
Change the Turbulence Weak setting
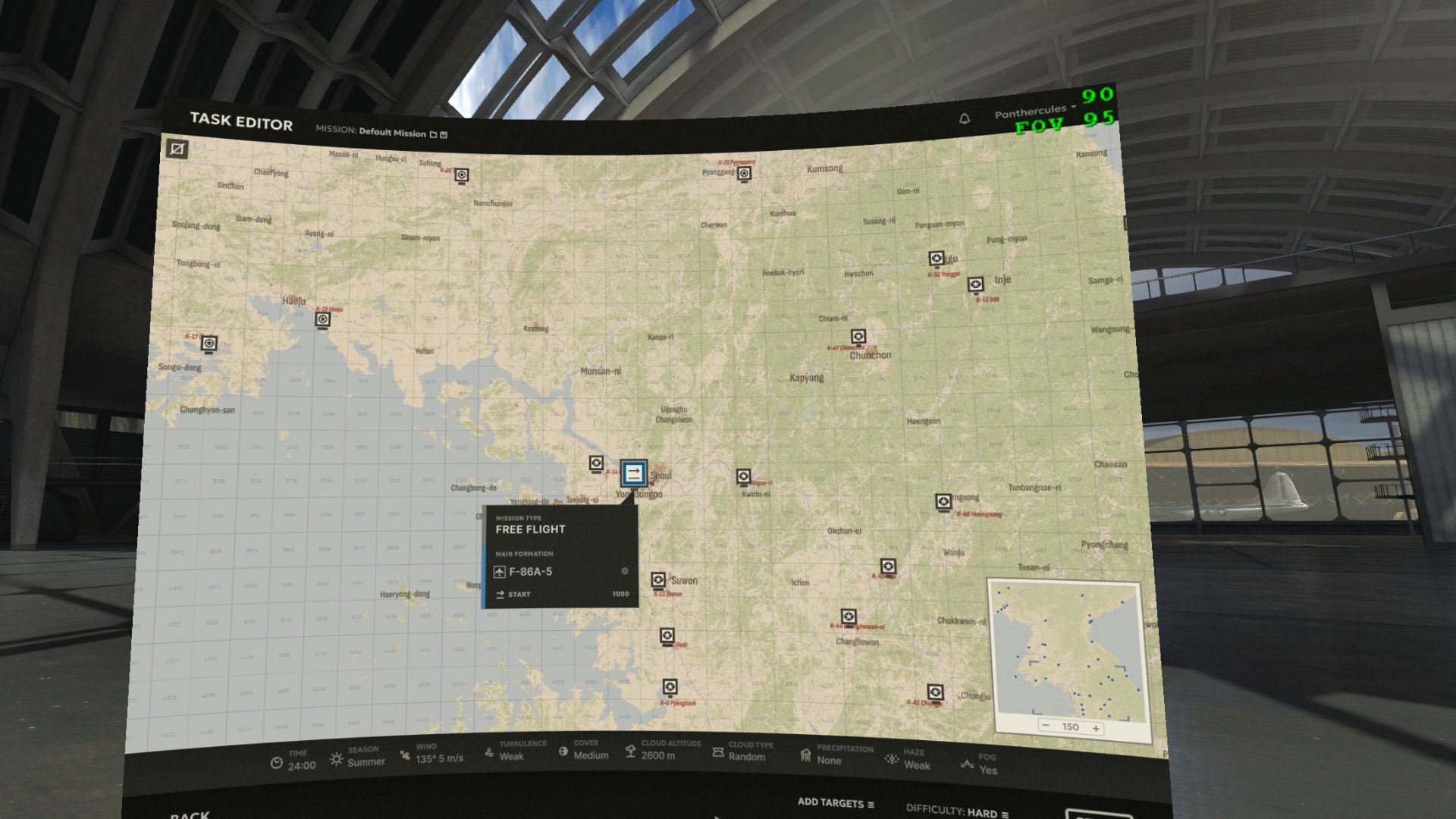pos(516,750)
